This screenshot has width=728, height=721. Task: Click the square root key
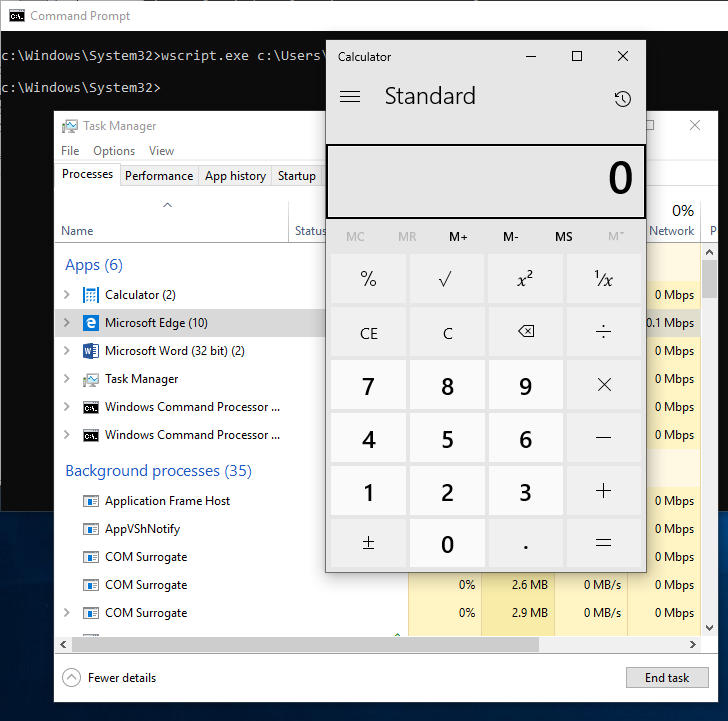pos(447,279)
